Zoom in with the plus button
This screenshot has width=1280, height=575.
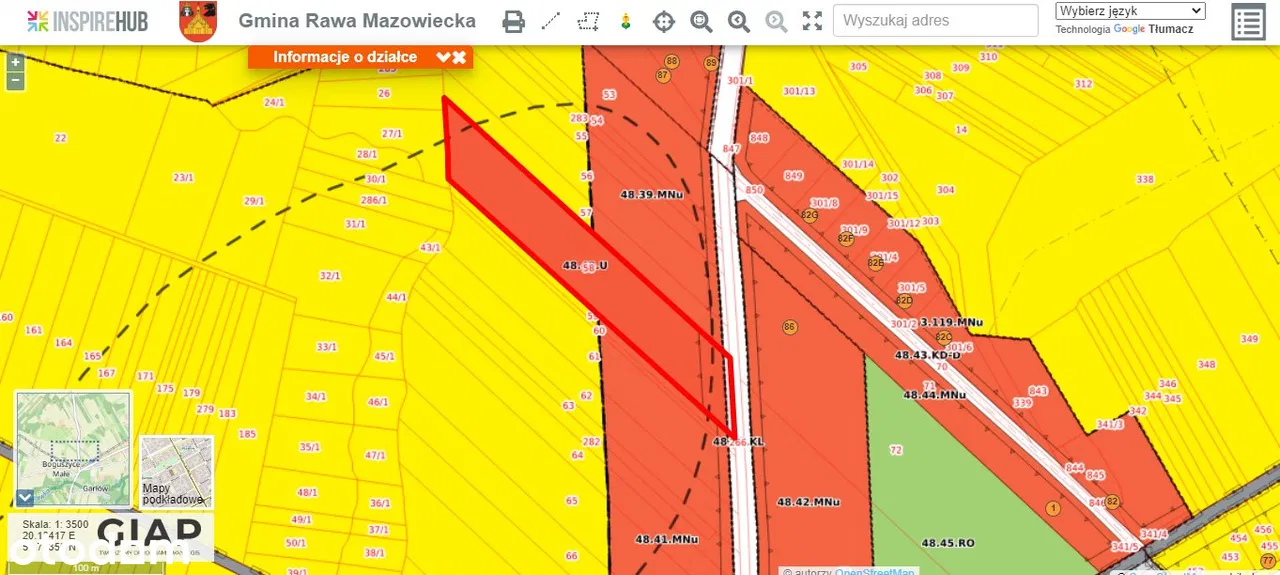[15, 62]
